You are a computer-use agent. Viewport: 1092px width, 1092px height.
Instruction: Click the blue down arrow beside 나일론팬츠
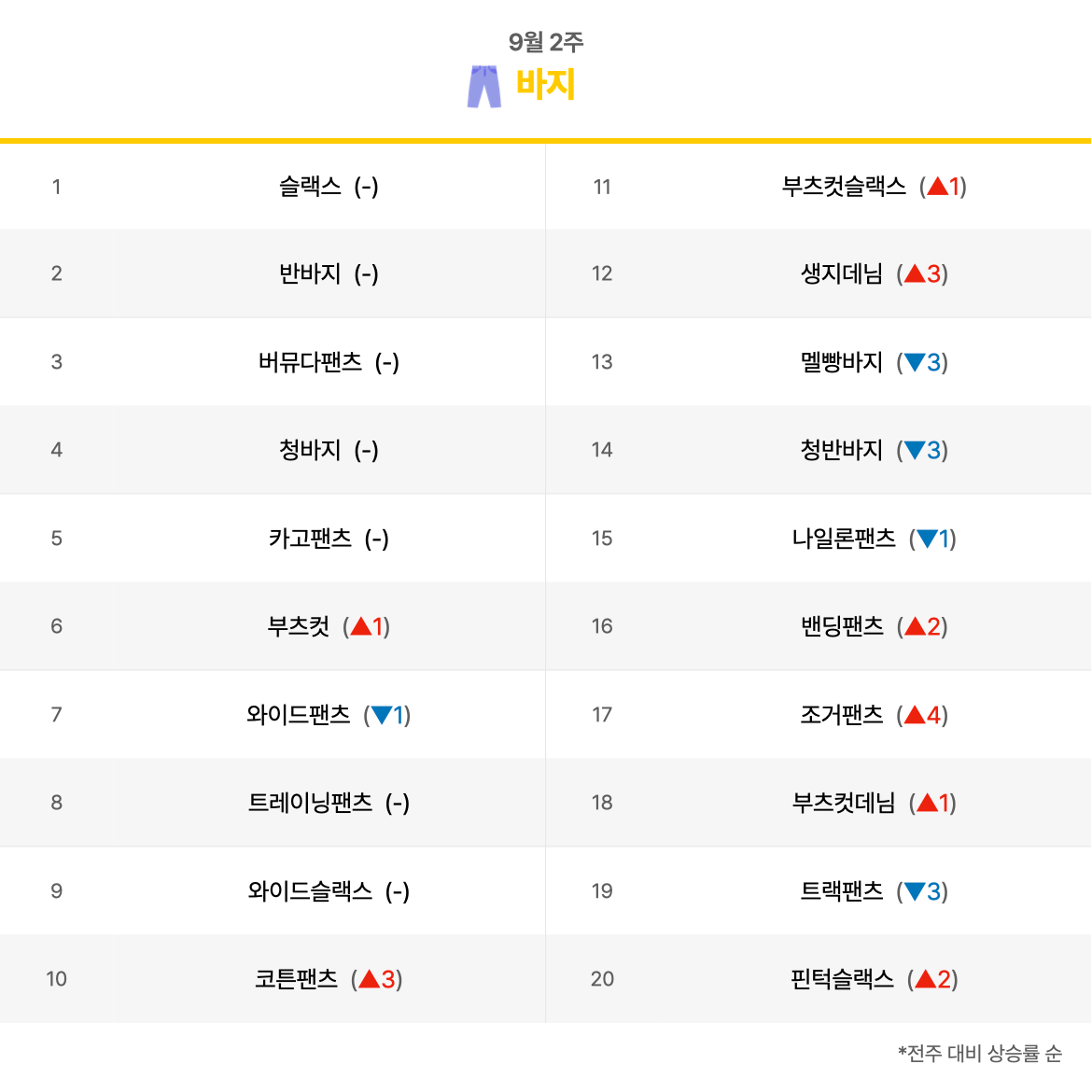pos(927,539)
